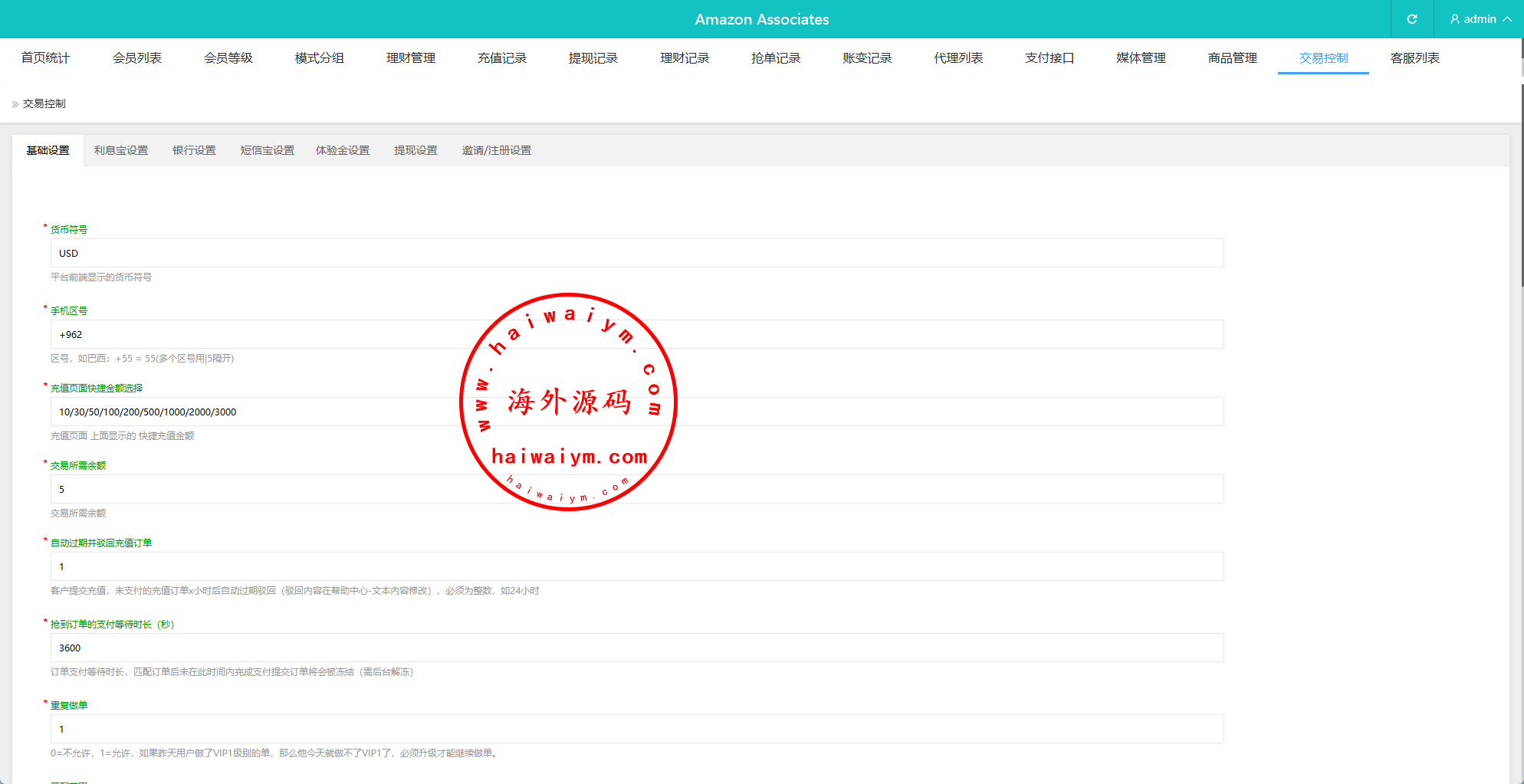Click the breadcrumb double-arrow icon
The height and width of the screenshot is (784, 1524).
tap(15, 104)
